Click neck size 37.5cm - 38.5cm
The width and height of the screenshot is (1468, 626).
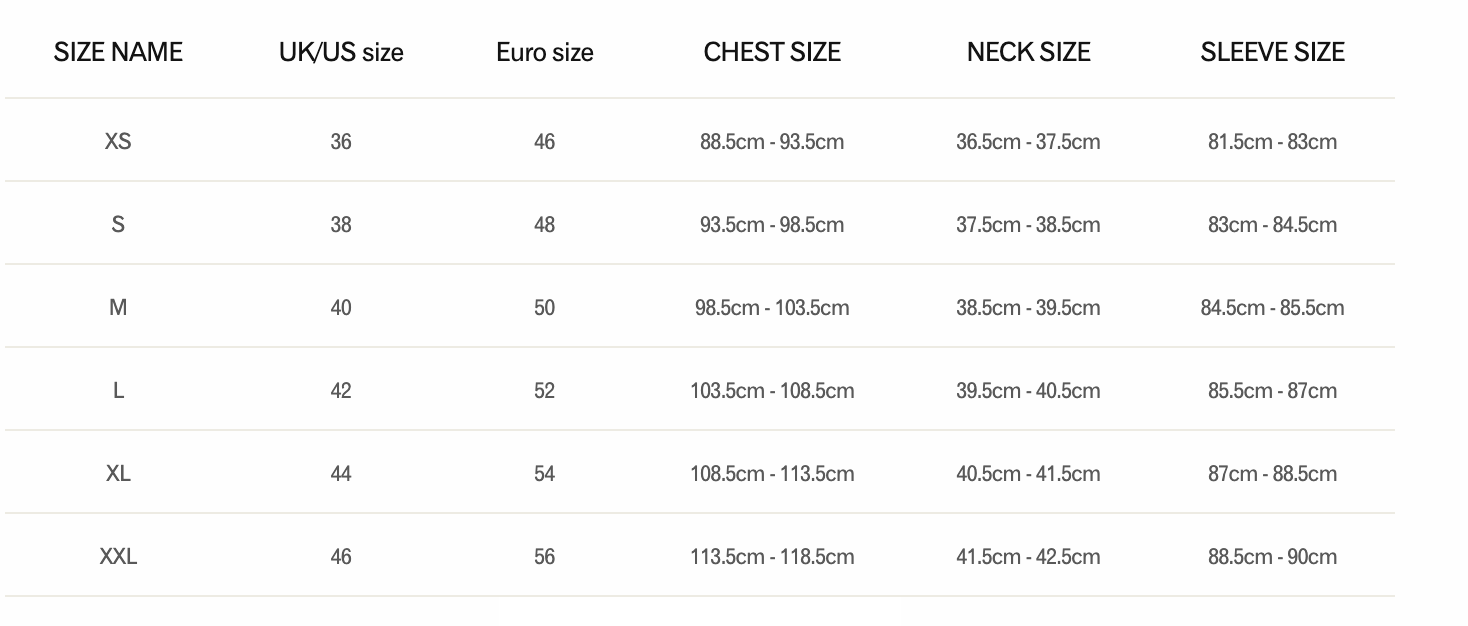coord(1028,224)
